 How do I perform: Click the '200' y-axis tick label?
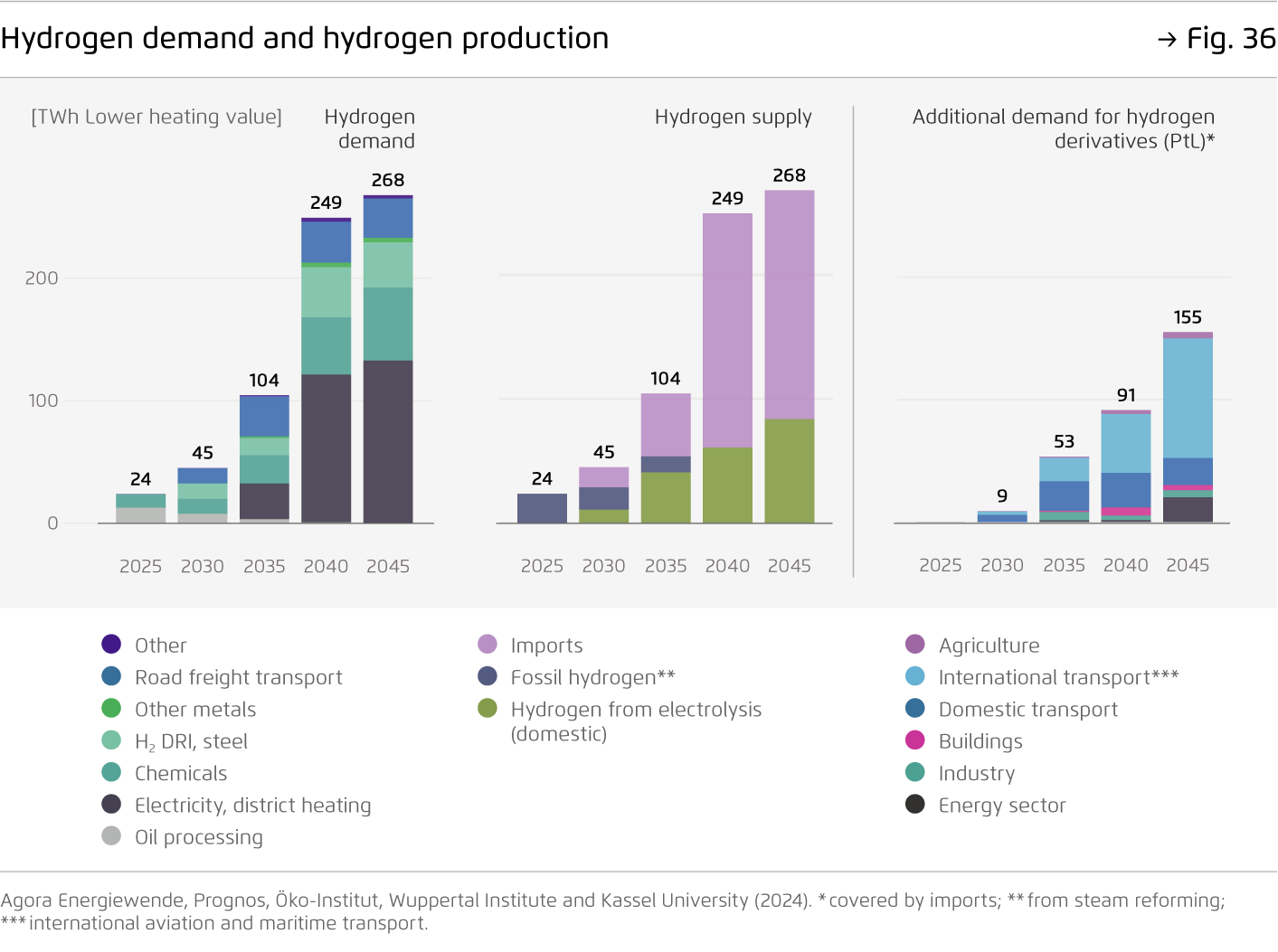point(42,278)
